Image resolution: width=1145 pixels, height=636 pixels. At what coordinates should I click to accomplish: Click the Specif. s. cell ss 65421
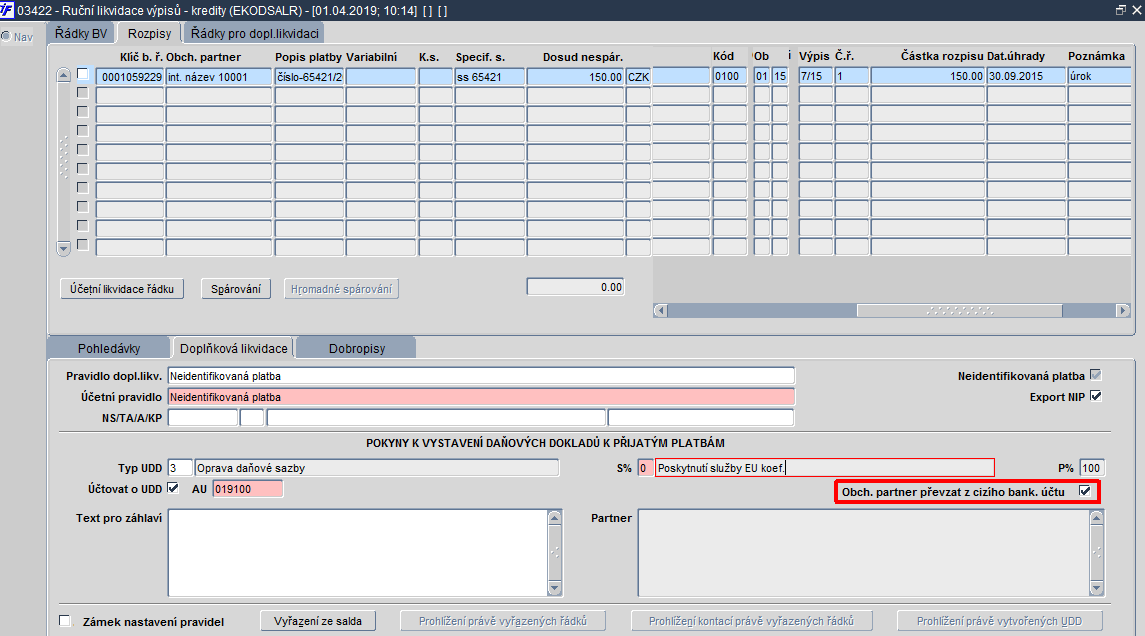[489, 77]
